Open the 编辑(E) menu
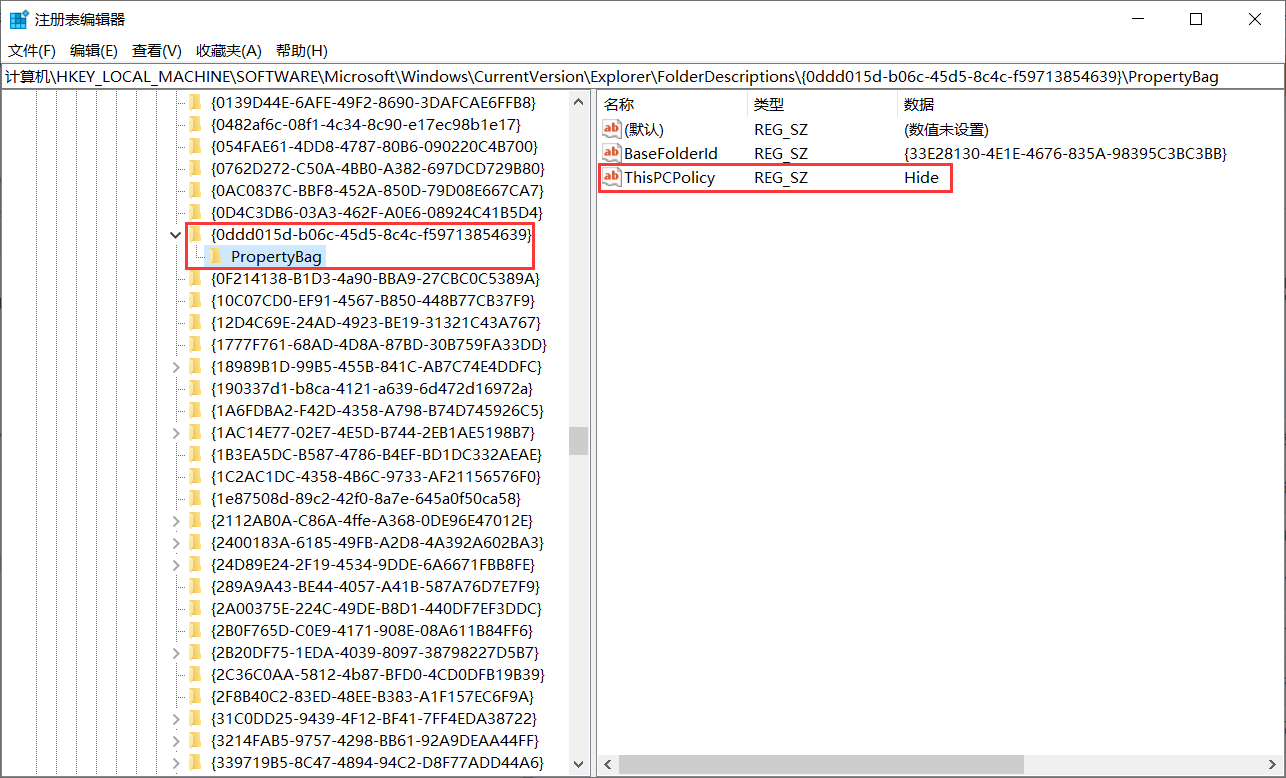The width and height of the screenshot is (1286, 778). coord(94,51)
